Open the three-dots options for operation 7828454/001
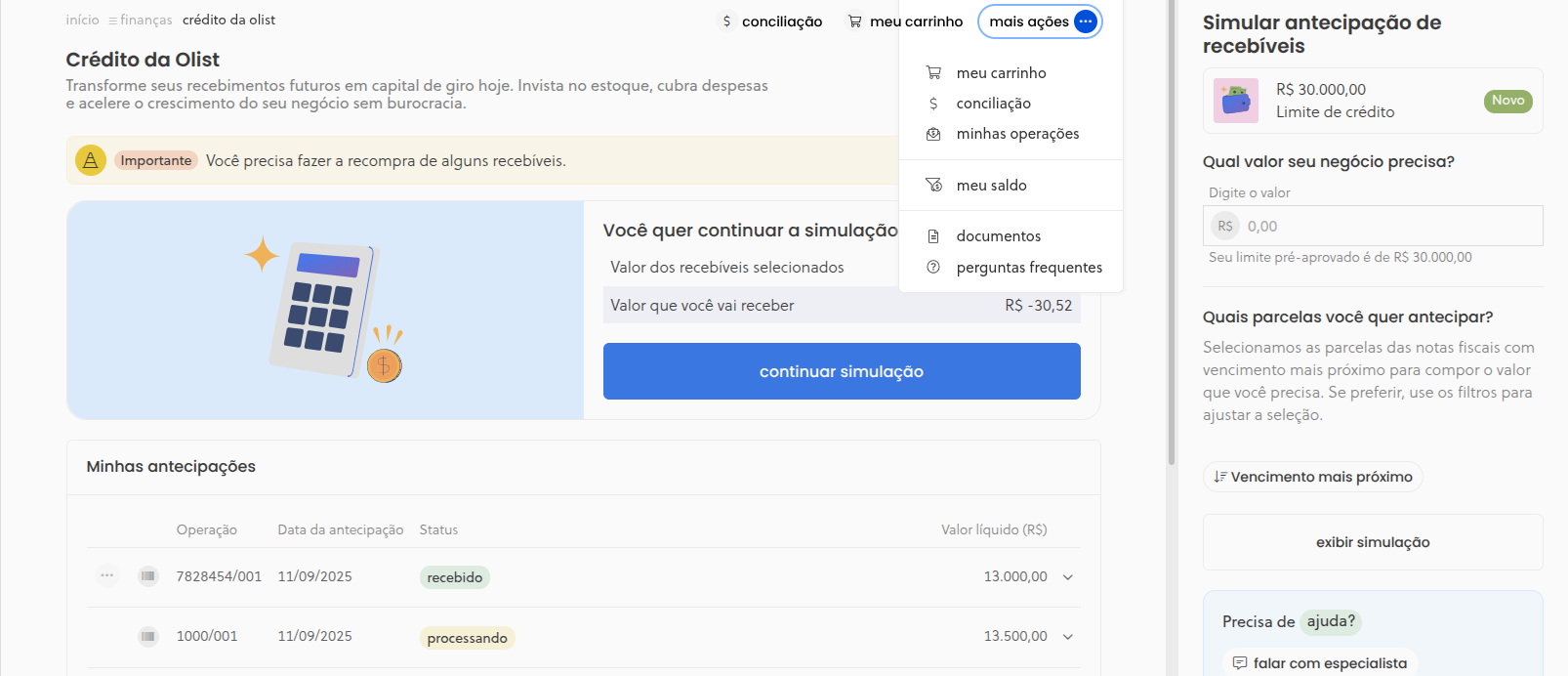This screenshot has height=676, width=1568. 107,575
